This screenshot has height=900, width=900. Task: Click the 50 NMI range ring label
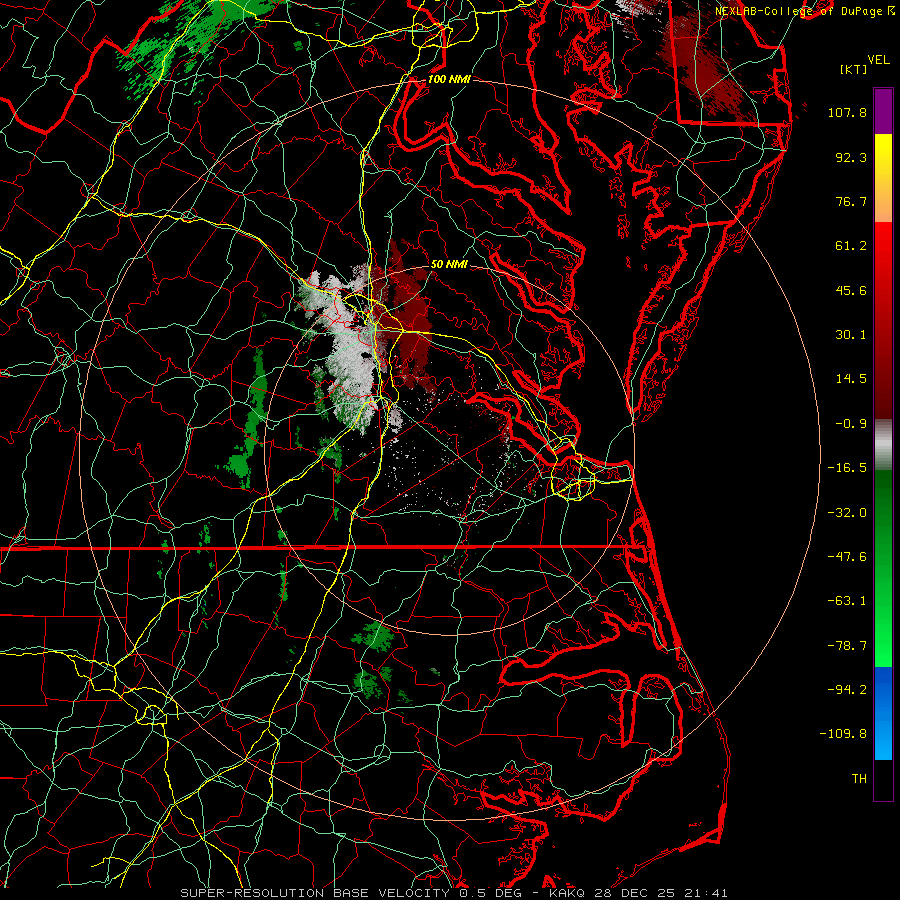[x=449, y=264]
